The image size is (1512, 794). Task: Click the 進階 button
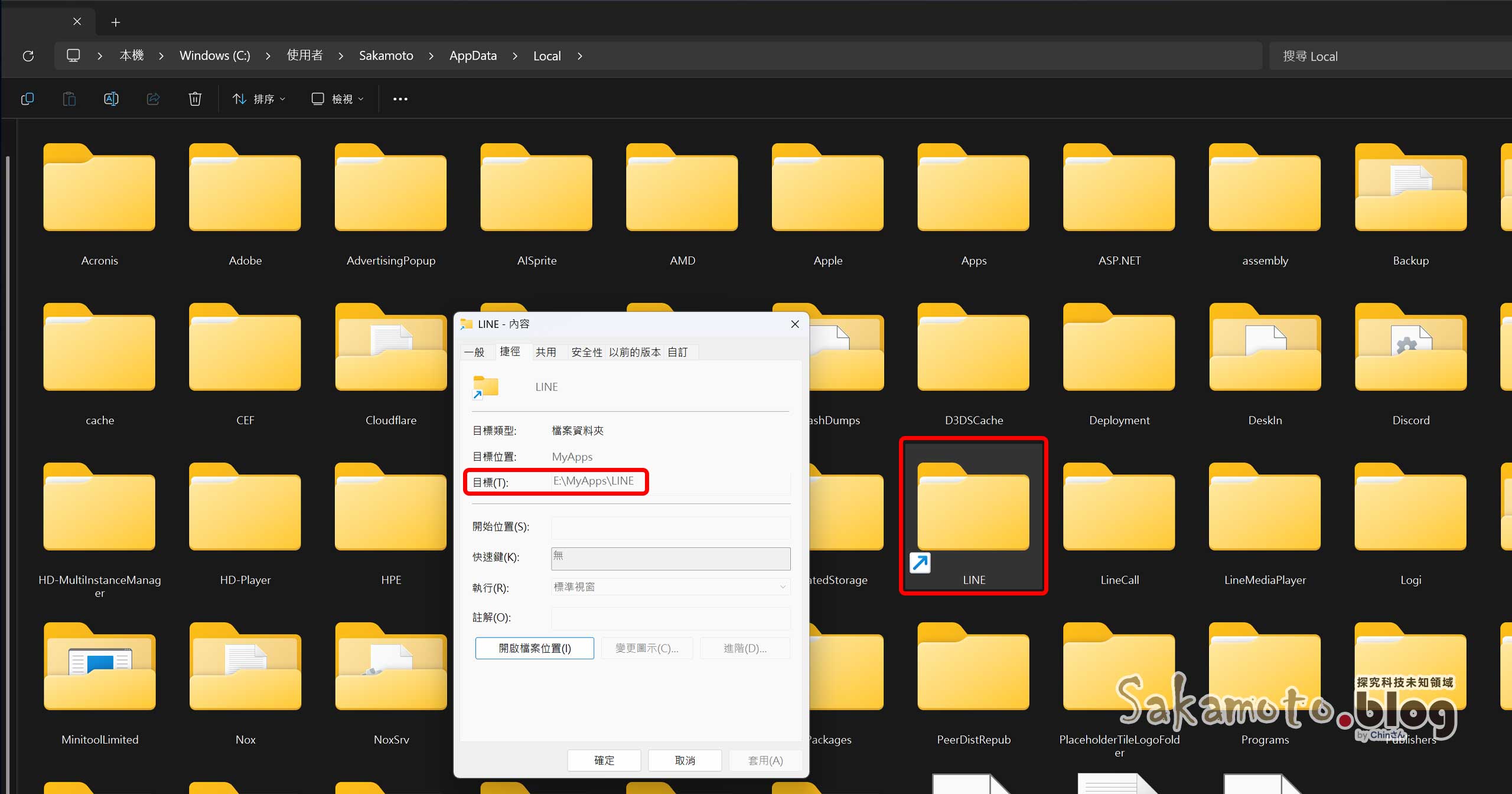coord(745,648)
